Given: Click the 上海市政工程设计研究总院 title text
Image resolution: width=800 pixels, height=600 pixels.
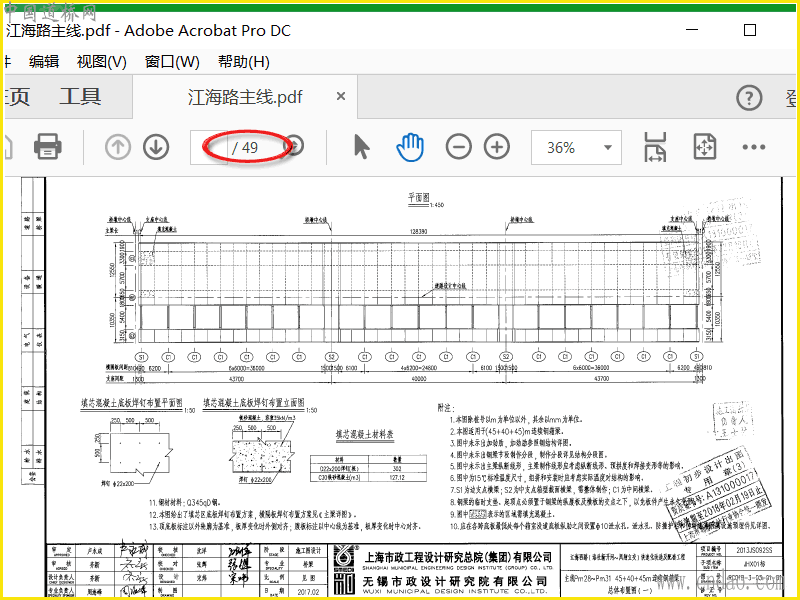Looking at the screenshot, I should [458, 557].
